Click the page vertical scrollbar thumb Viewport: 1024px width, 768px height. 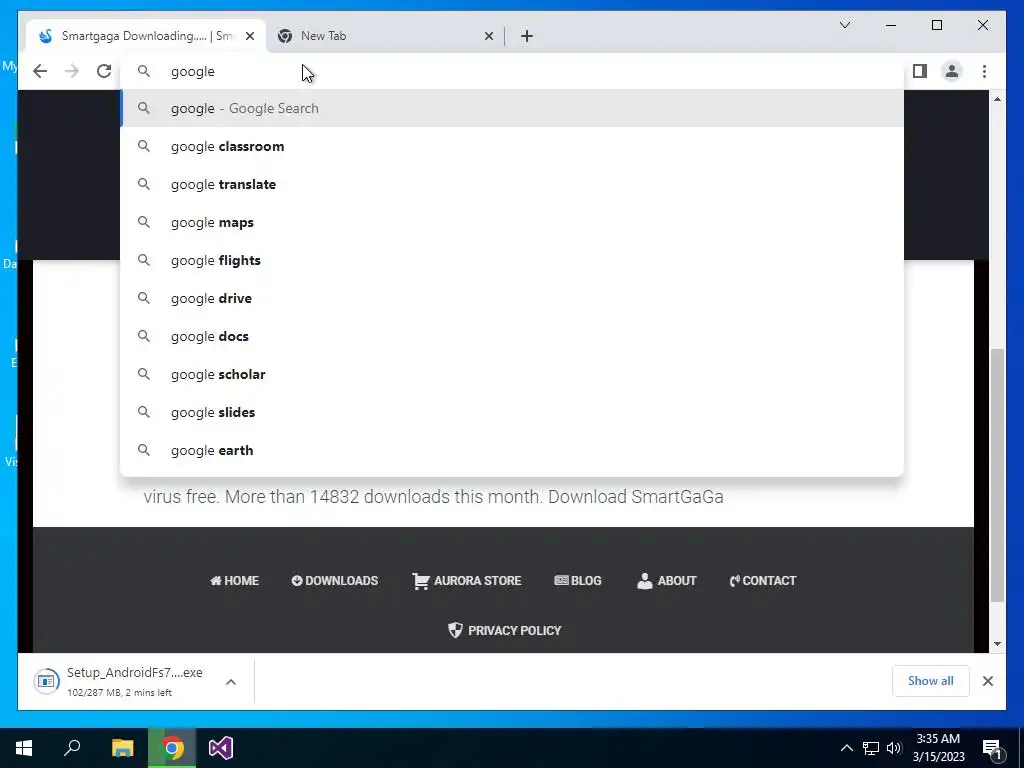pyautogui.click(x=997, y=475)
